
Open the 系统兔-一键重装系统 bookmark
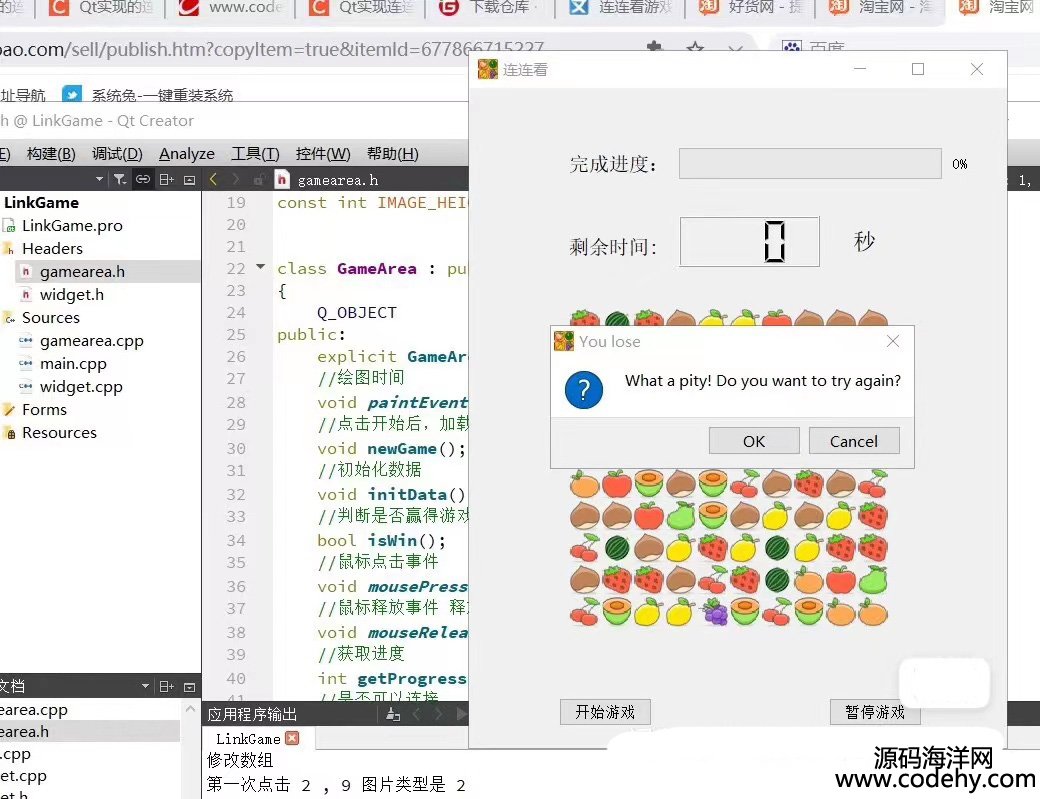tap(148, 95)
